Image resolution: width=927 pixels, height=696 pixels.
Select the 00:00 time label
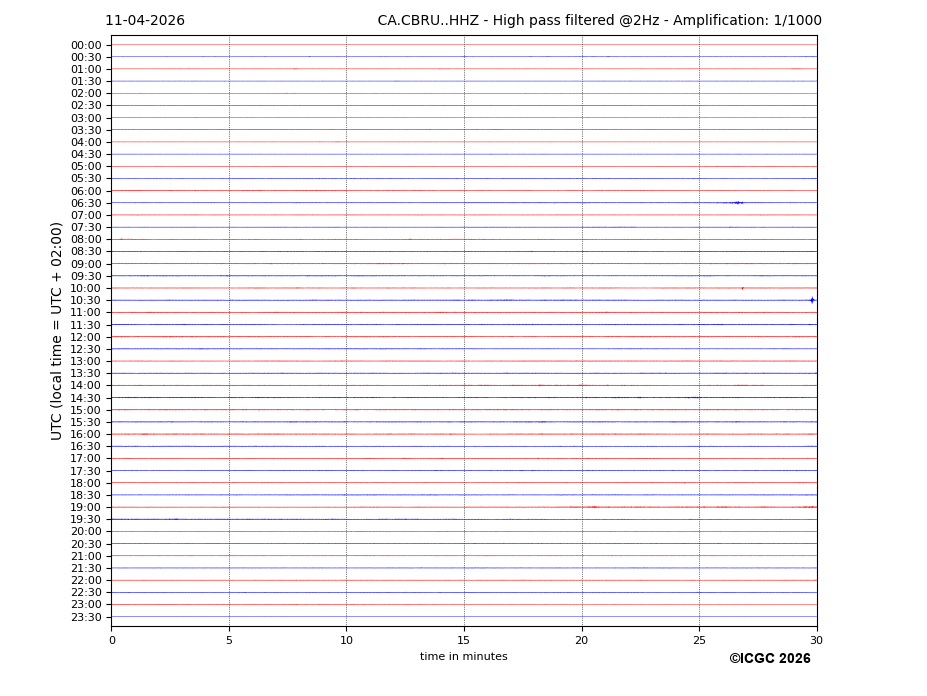[86, 45]
